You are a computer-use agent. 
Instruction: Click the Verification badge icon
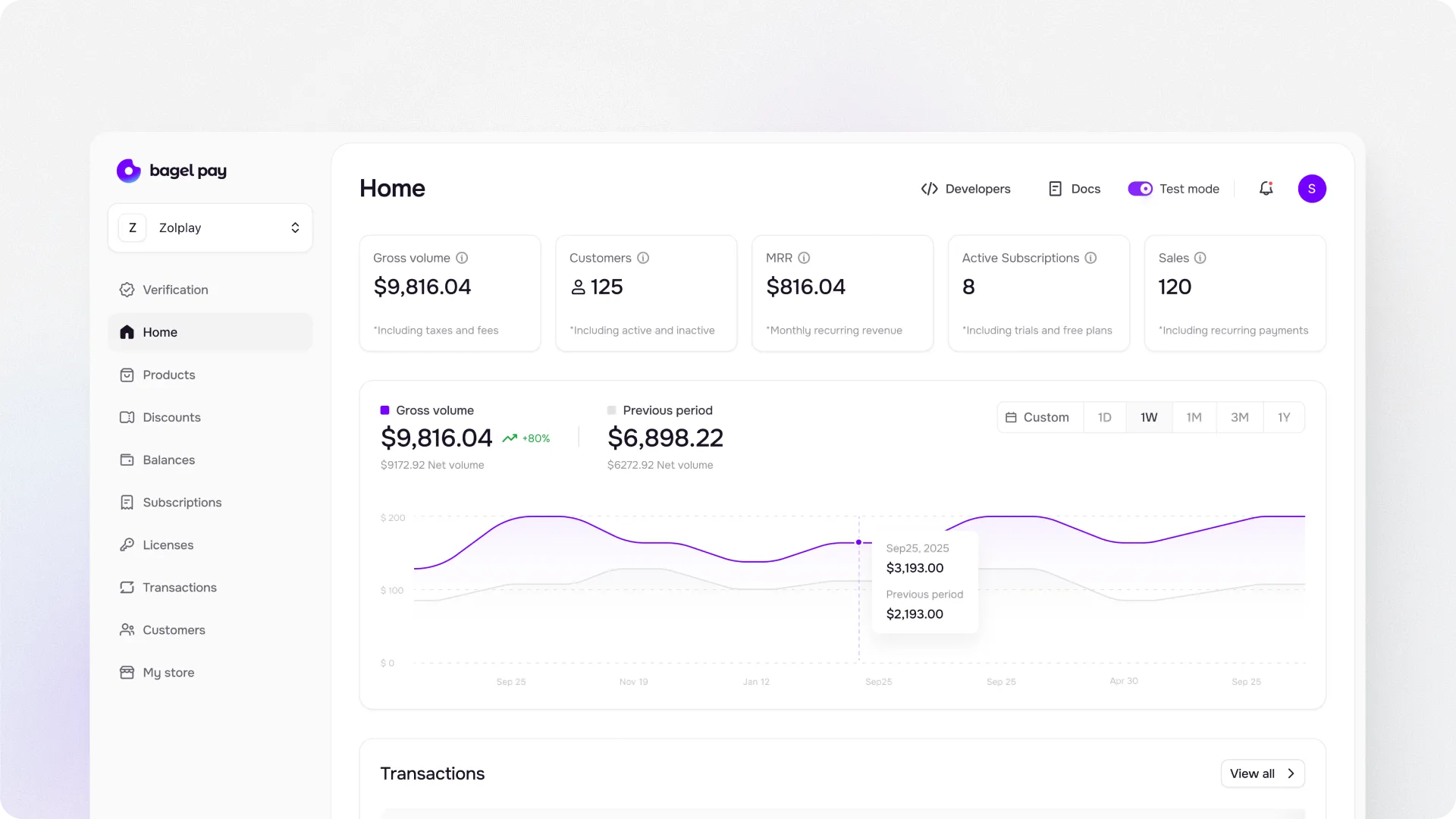tap(127, 290)
